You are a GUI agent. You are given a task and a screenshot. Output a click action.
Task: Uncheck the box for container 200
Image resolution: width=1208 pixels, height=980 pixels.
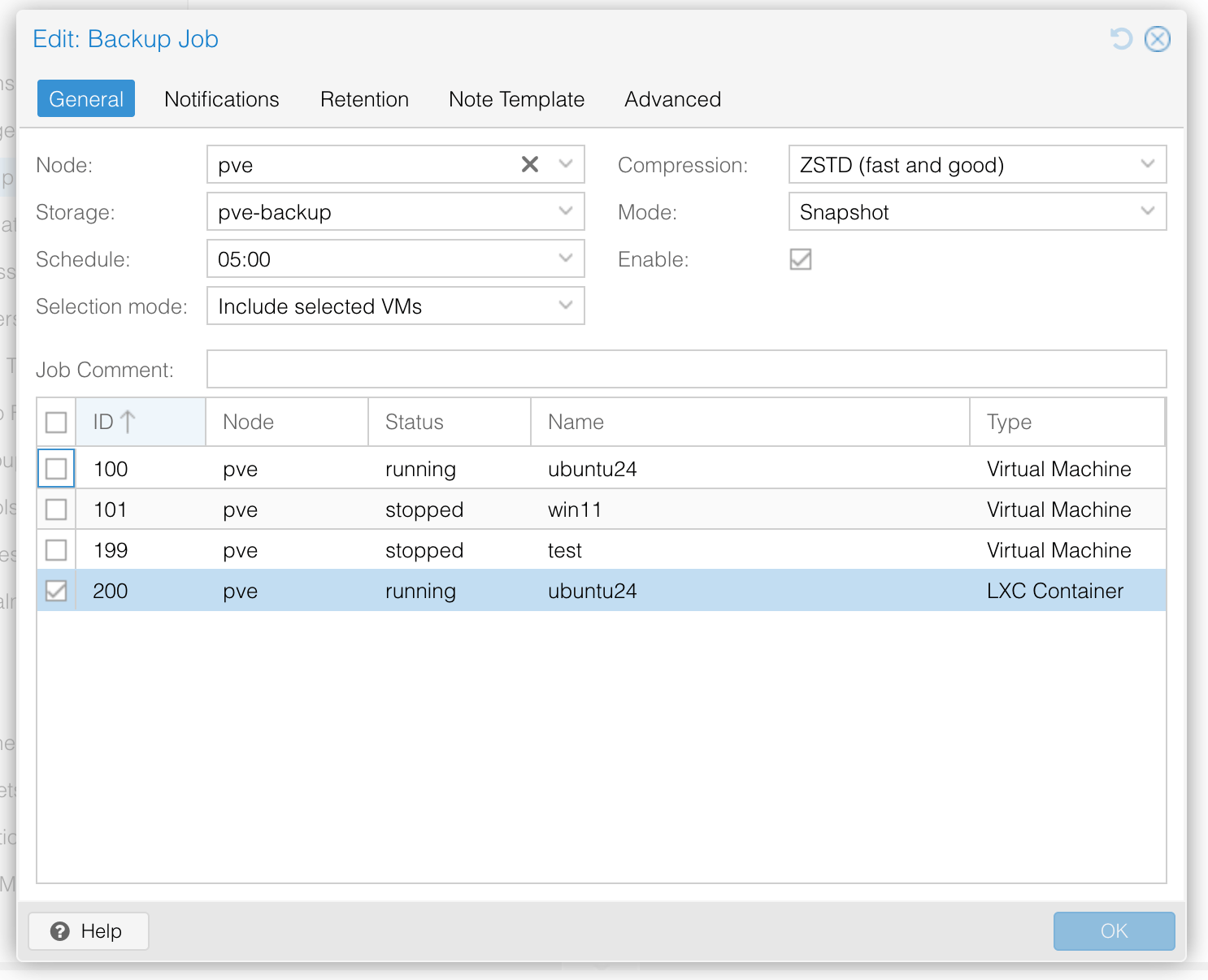click(56, 591)
